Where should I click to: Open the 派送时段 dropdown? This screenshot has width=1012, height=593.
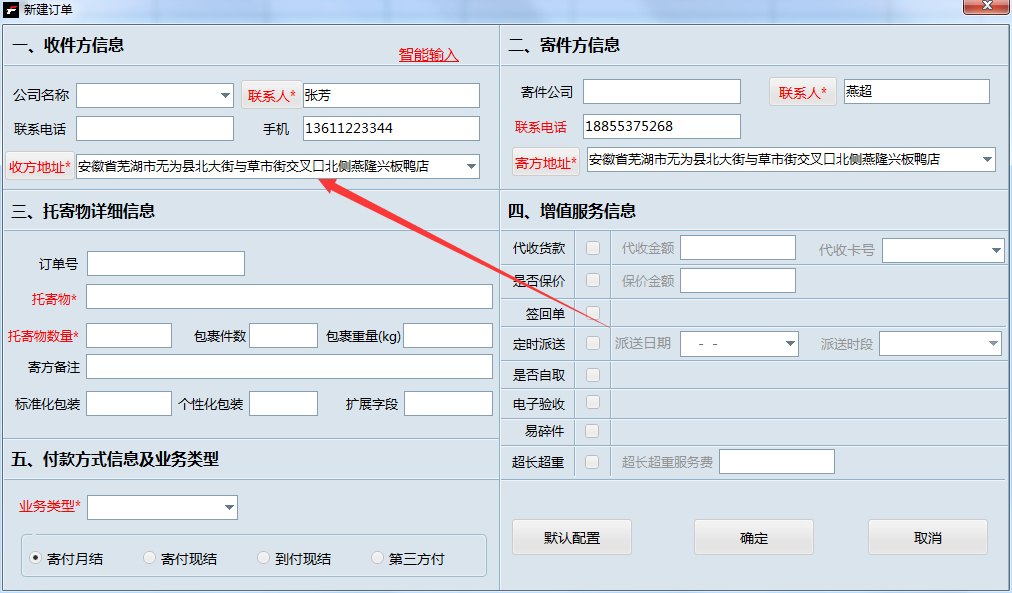(x=992, y=343)
